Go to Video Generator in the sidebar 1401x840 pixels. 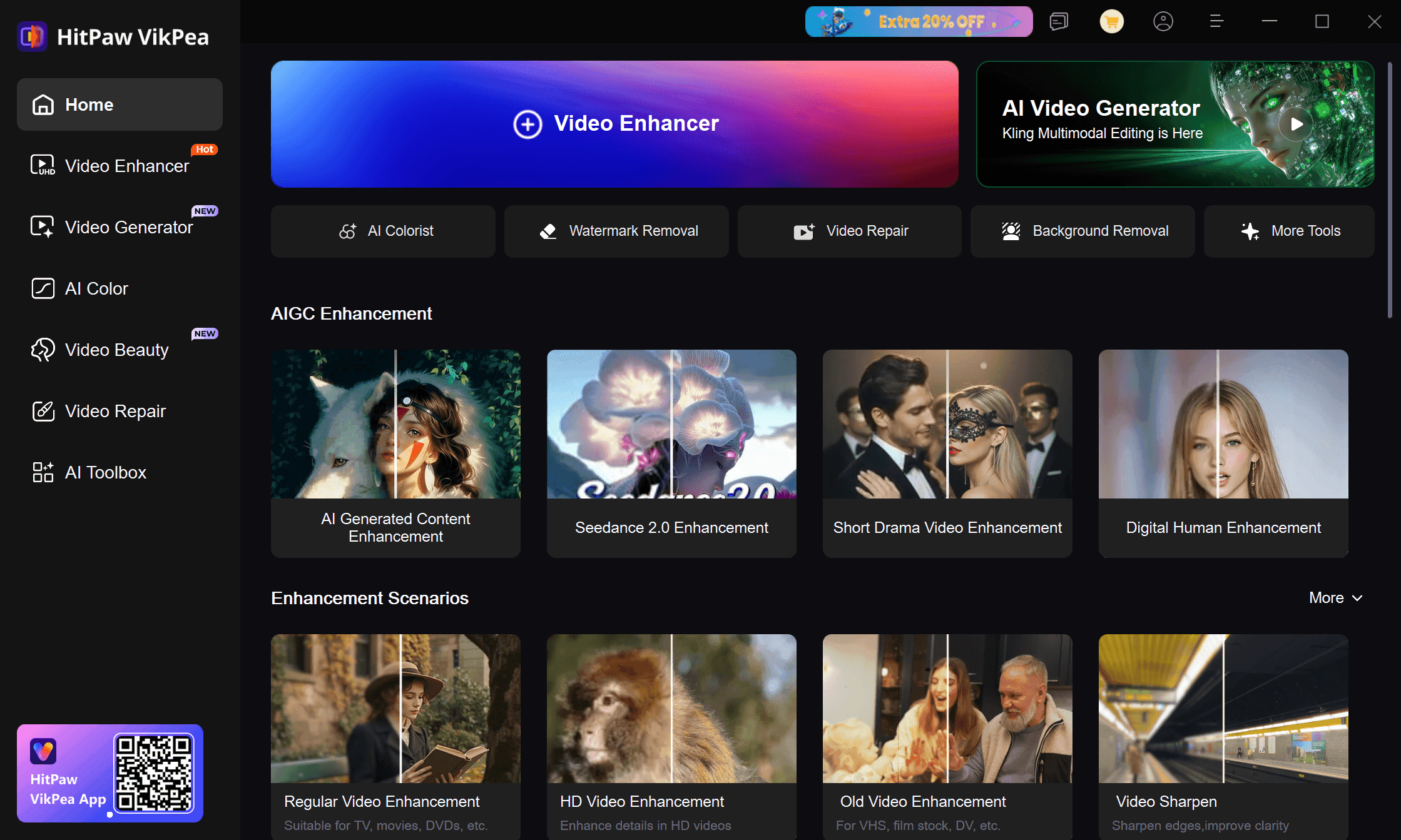pos(120,227)
